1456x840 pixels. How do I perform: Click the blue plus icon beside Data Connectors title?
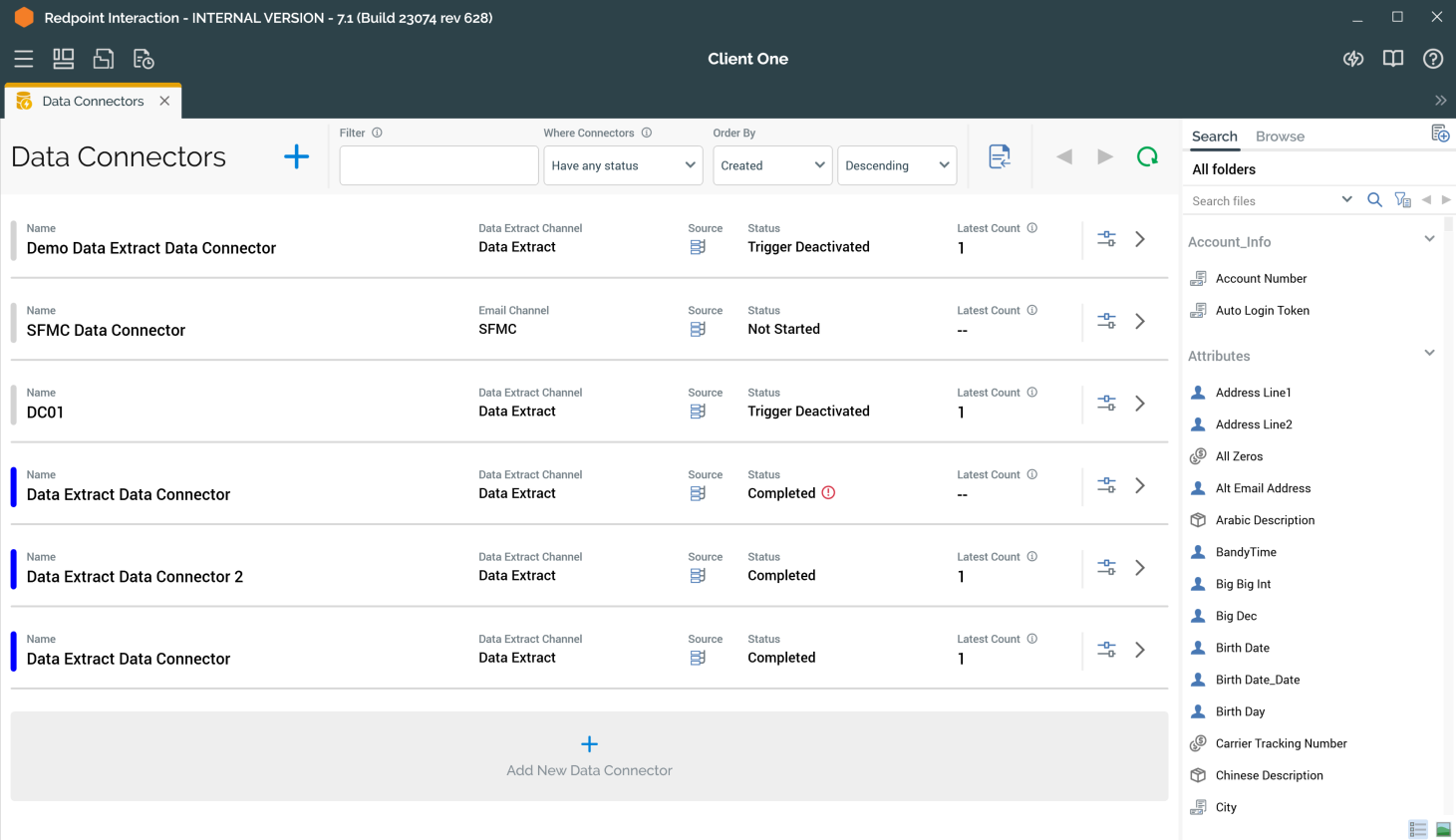296,156
